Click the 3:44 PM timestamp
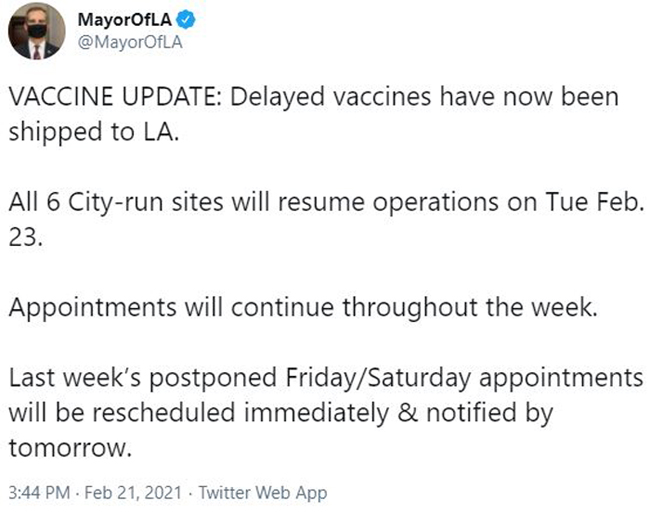Image resolution: width=650 pixels, height=514 pixels. click(39, 492)
